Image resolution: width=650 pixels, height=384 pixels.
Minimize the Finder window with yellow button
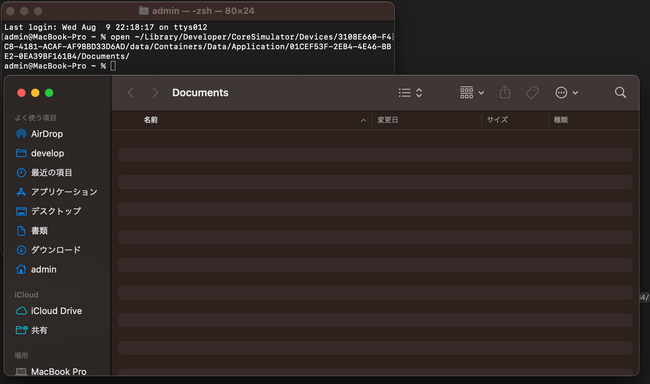[35, 93]
